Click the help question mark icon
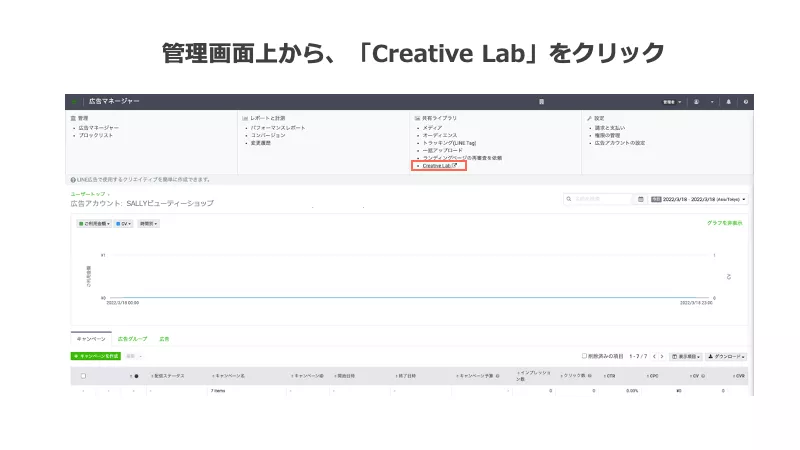 [745, 102]
